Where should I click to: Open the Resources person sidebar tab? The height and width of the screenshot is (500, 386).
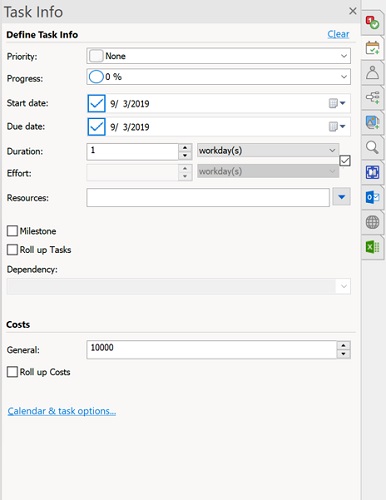(x=372, y=72)
